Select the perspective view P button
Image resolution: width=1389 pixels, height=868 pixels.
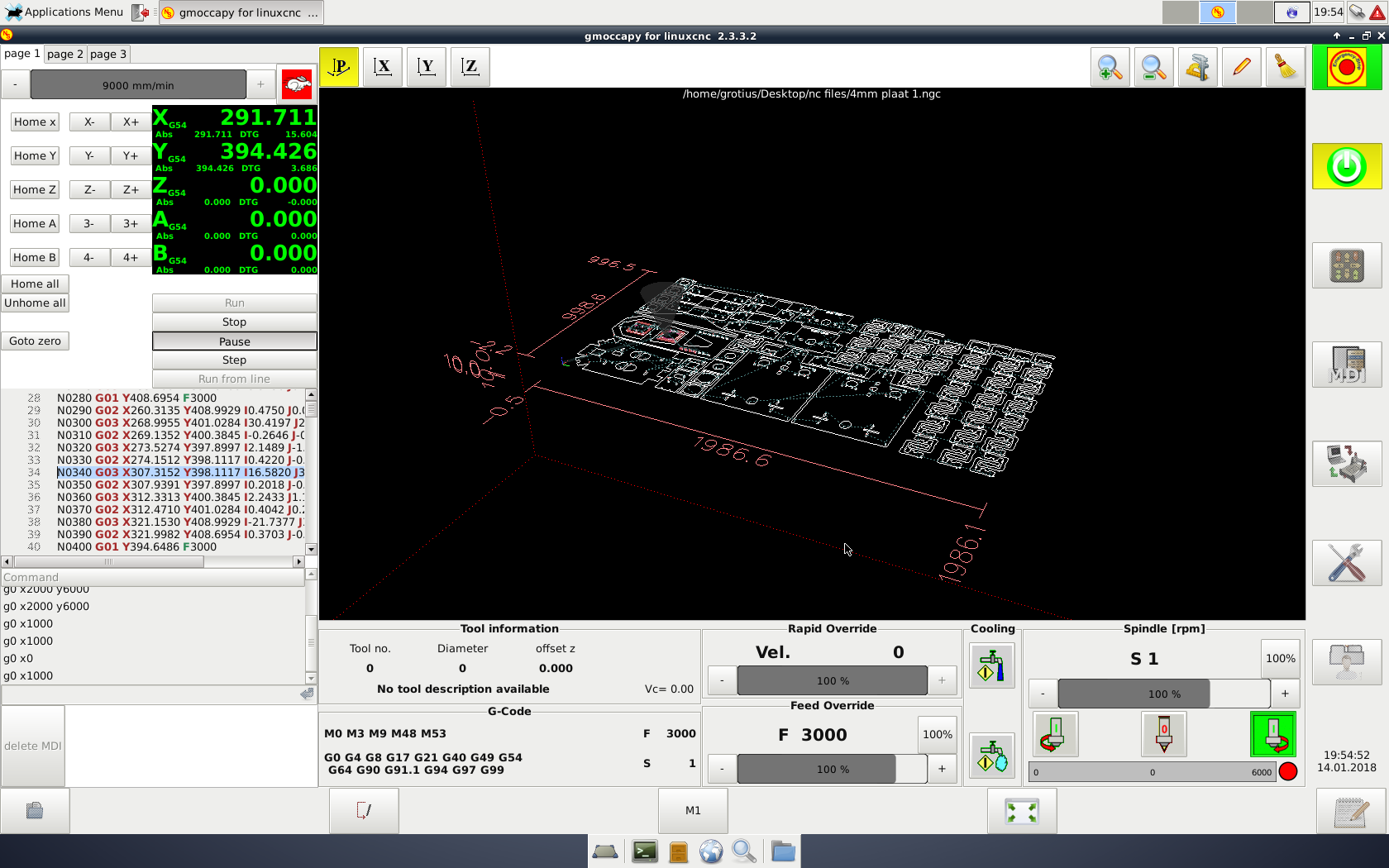339,67
